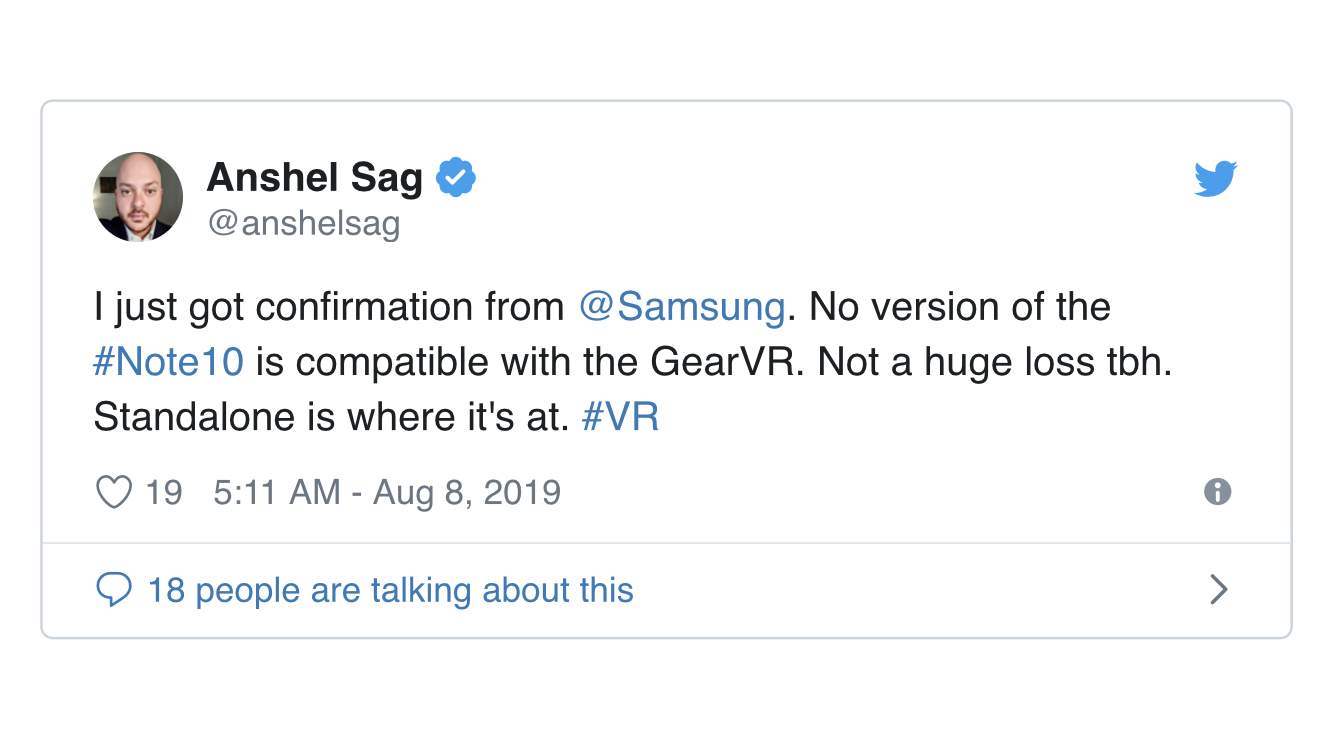
Task: Click the "Not a huge loss tbh" phrase
Action: click(x=994, y=361)
